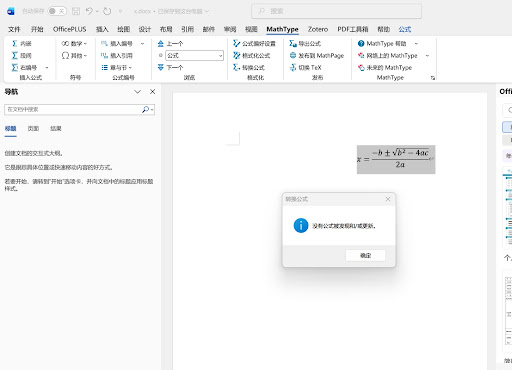Click Insert Number (插入编号)
This screenshot has height=370, width=512.
pyautogui.click(x=117, y=44)
